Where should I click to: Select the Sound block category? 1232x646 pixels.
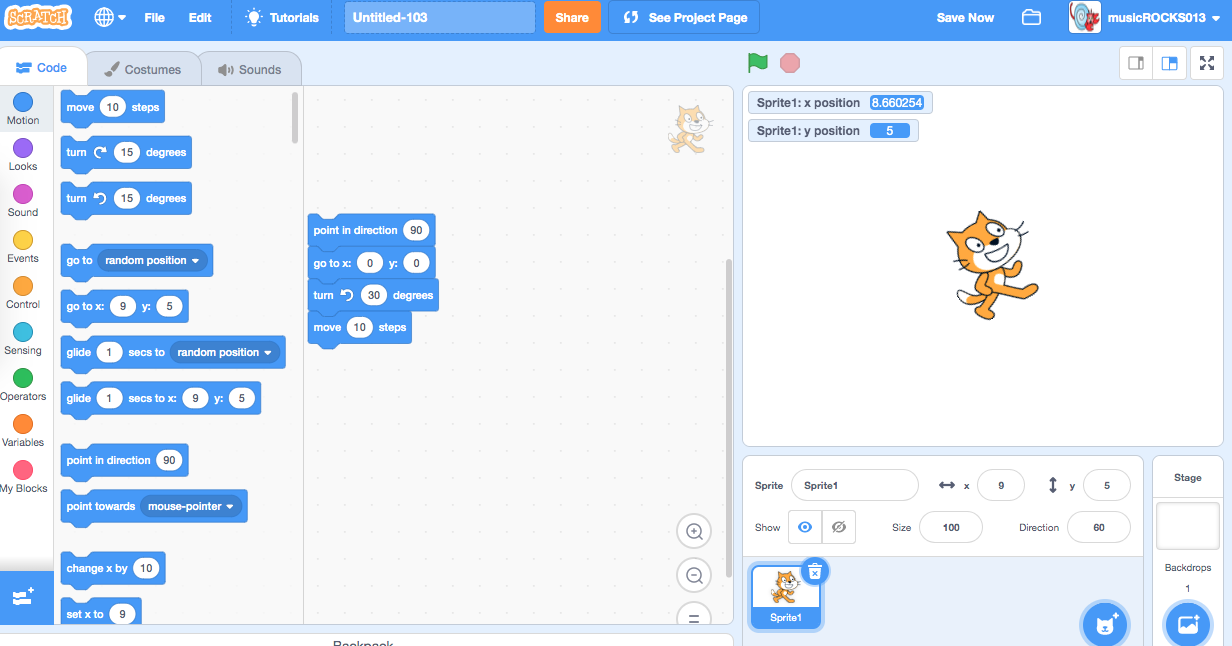click(x=23, y=201)
